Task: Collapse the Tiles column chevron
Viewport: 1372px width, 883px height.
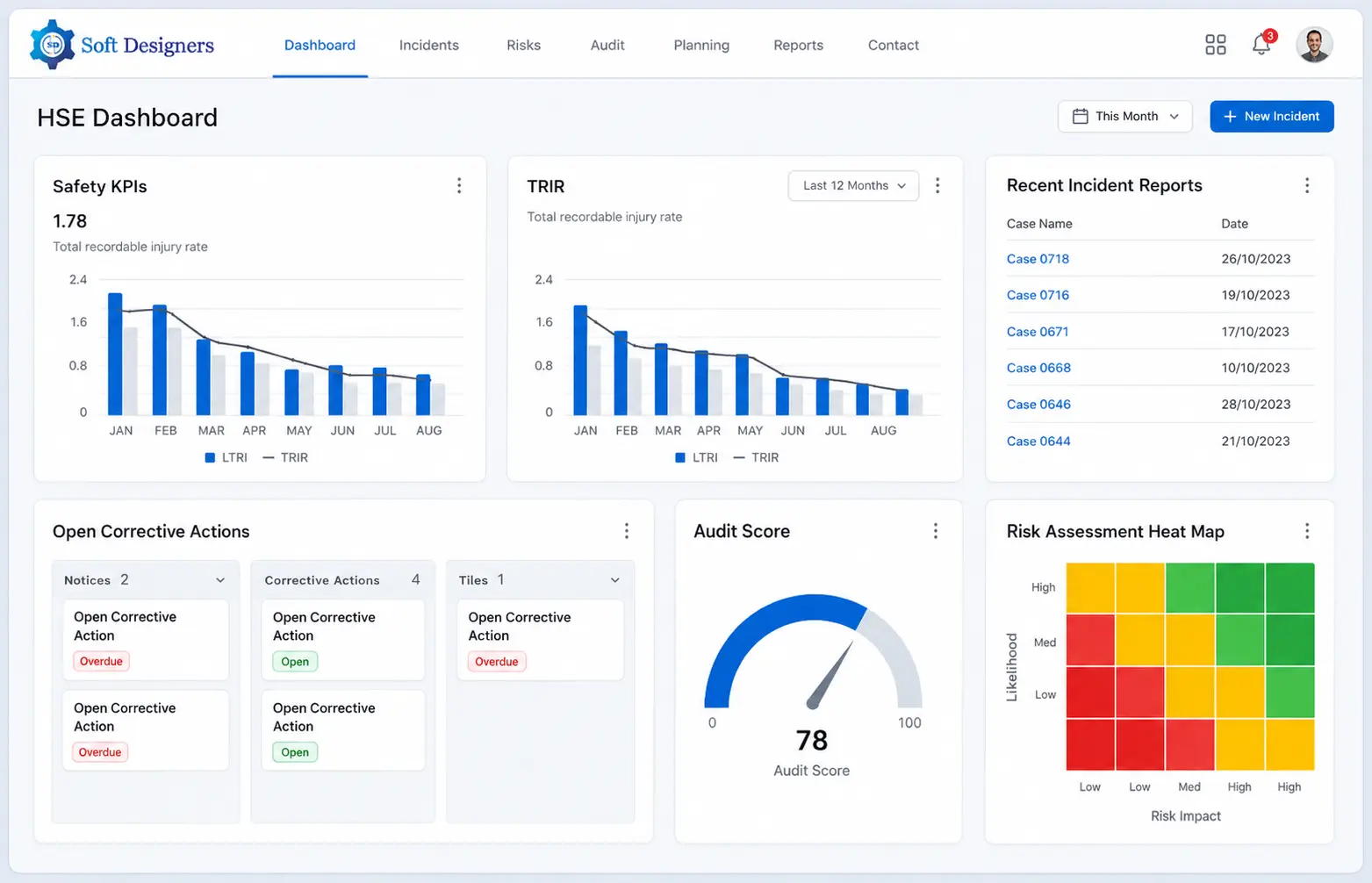Action: (615, 580)
